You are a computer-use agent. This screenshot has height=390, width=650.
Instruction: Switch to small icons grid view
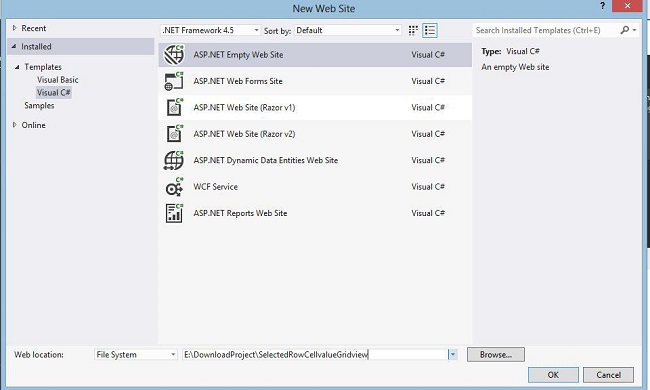click(413, 30)
